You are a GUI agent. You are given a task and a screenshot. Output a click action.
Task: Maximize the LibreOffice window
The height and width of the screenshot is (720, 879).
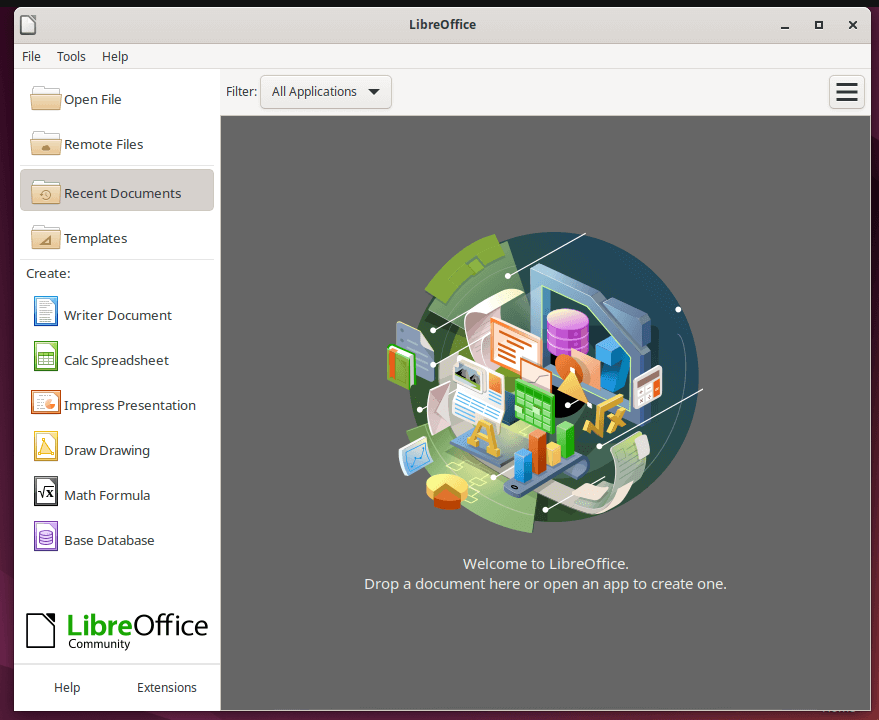pos(818,25)
